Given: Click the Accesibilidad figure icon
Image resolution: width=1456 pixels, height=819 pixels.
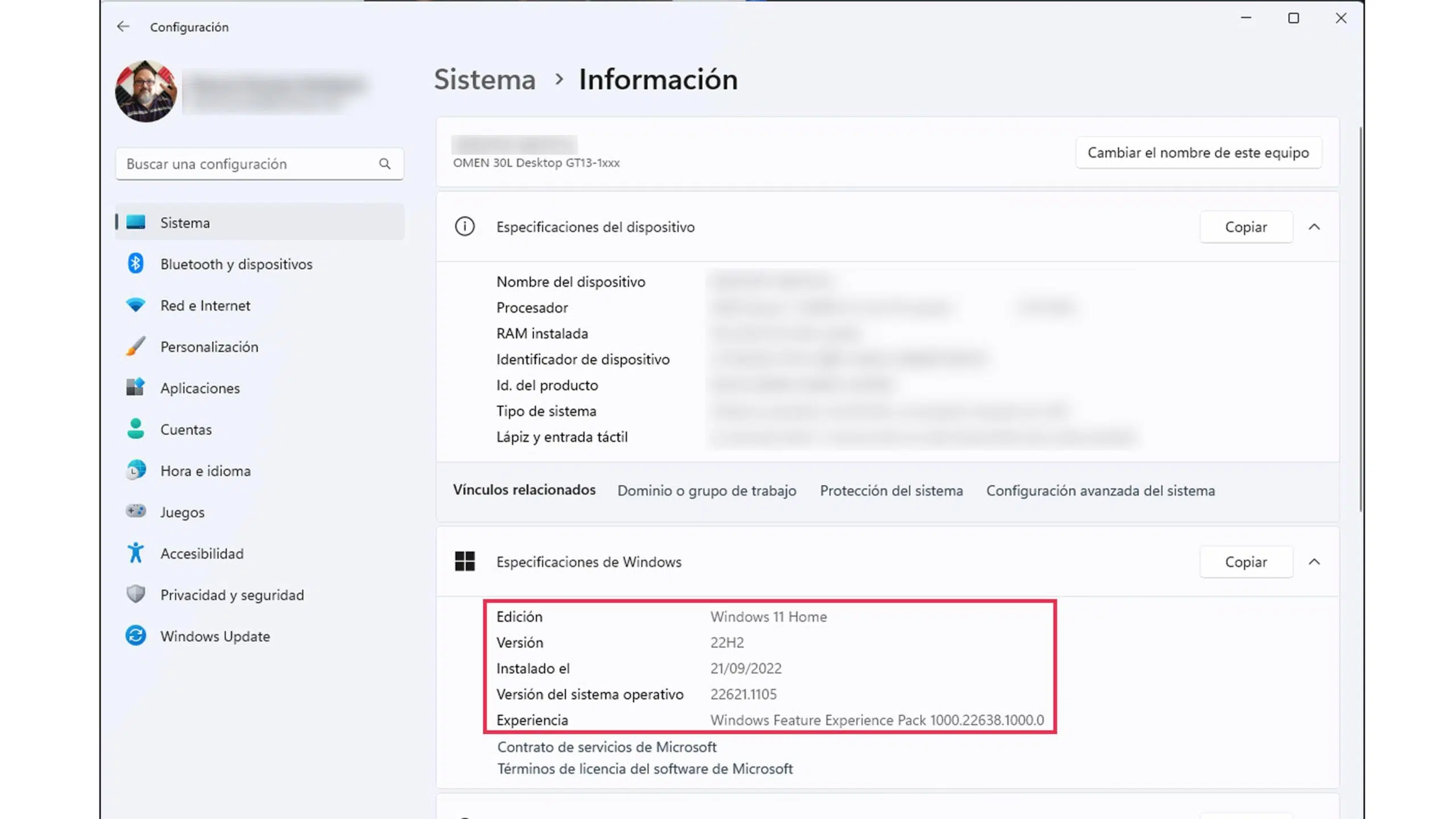Looking at the screenshot, I should point(135,553).
